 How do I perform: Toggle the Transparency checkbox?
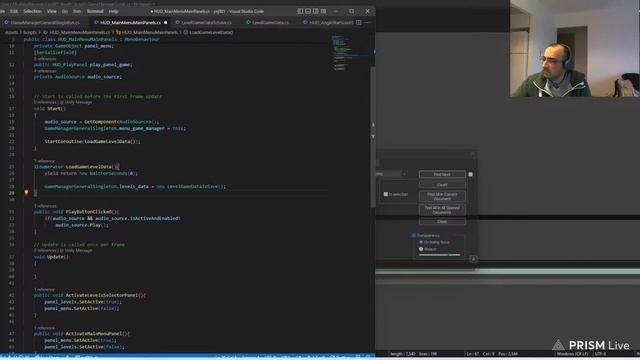pyautogui.click(x=414, y=236)
